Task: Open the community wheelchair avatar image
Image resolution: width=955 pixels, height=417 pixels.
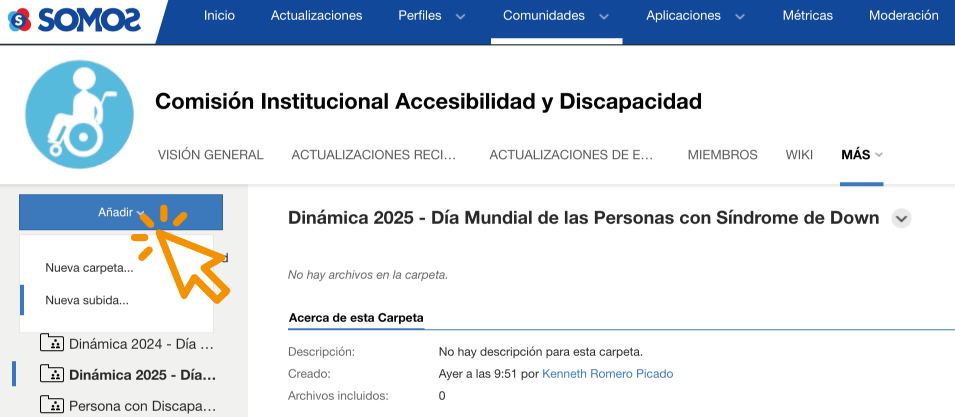Action: pyautogui.click(x=79, y=114)
